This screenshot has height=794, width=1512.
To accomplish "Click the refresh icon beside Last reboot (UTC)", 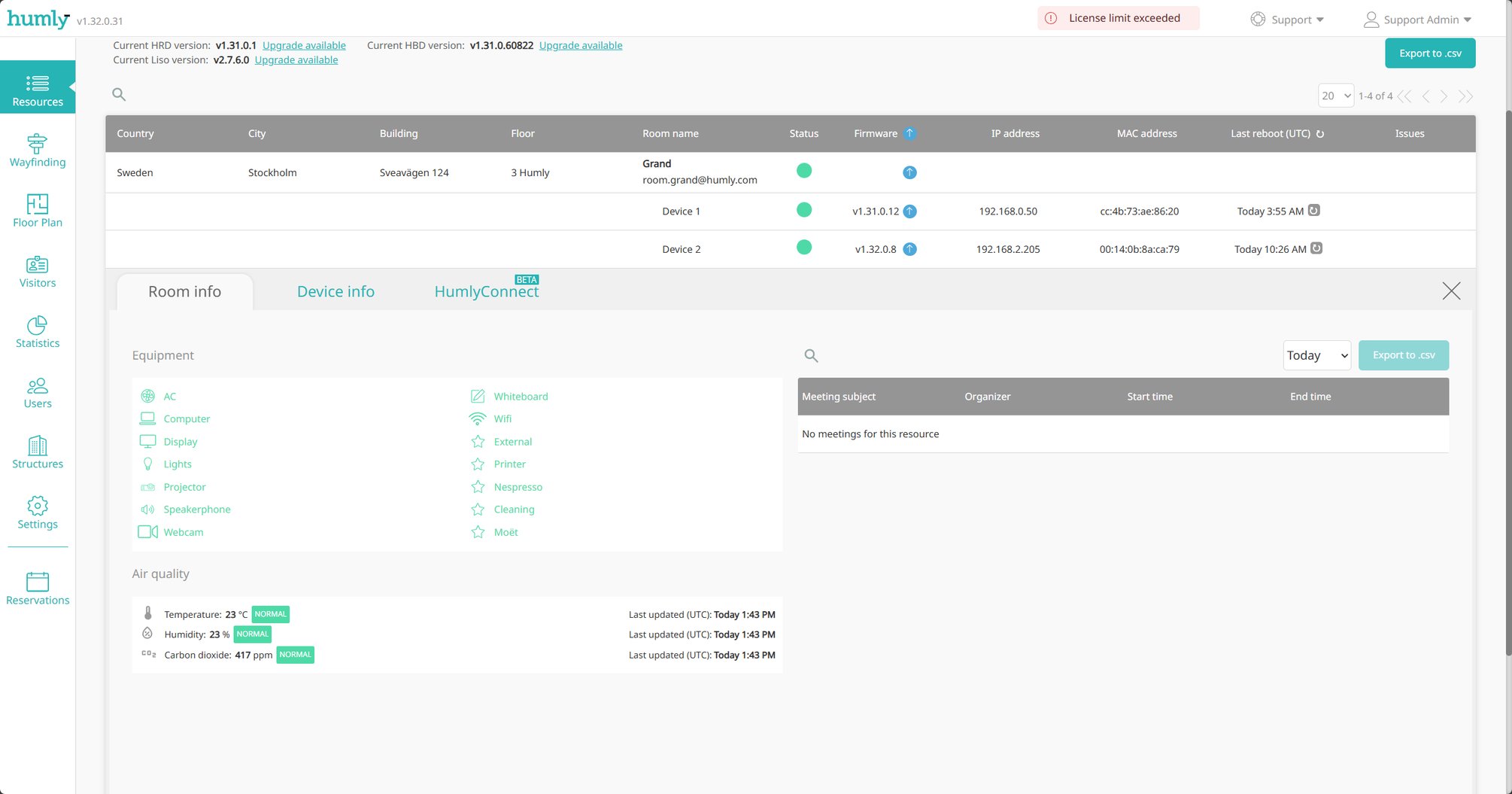I will pos(1319,134).
